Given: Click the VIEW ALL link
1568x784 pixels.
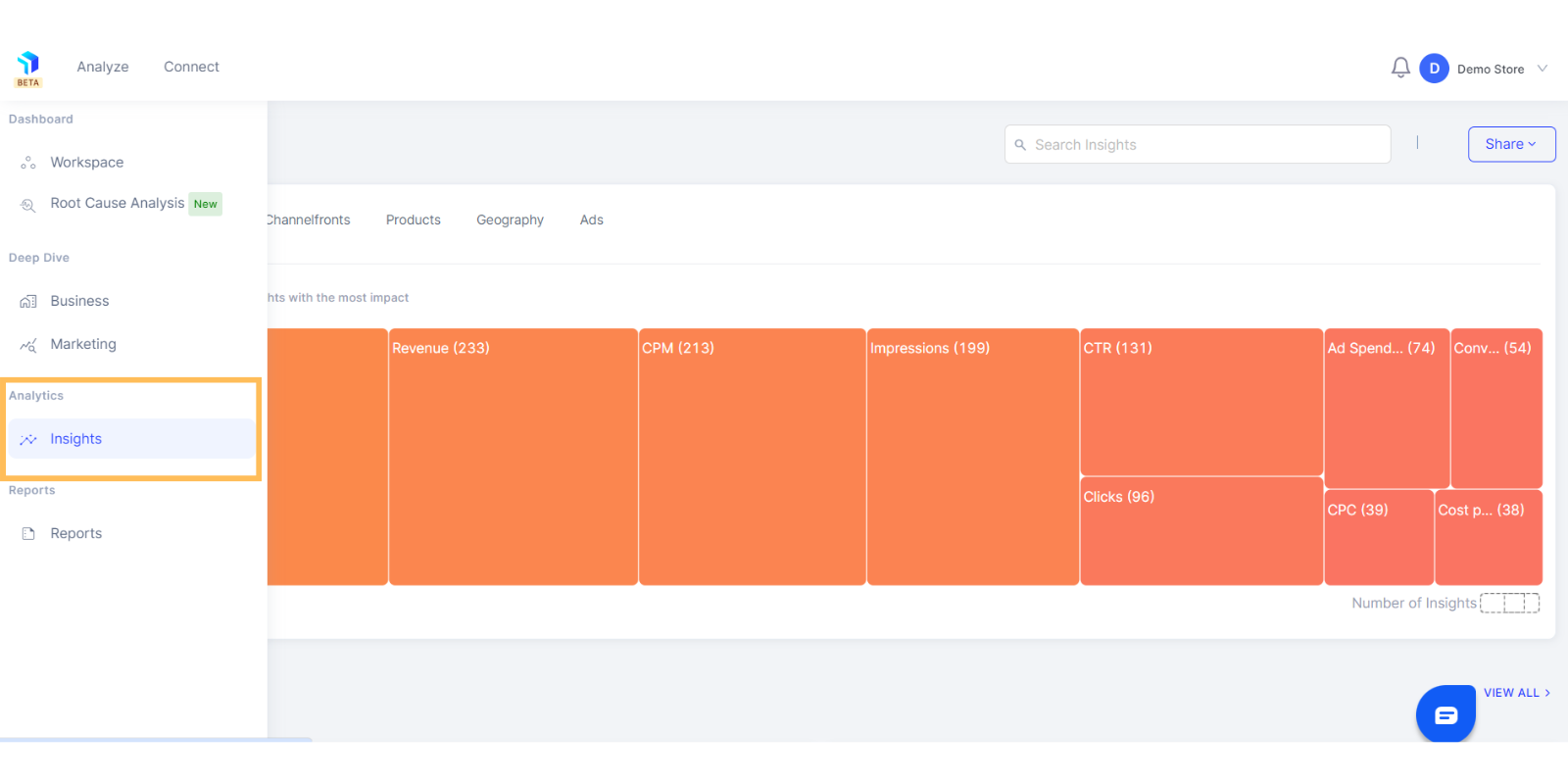Looking at the screenshot, I should (1516, 693).
